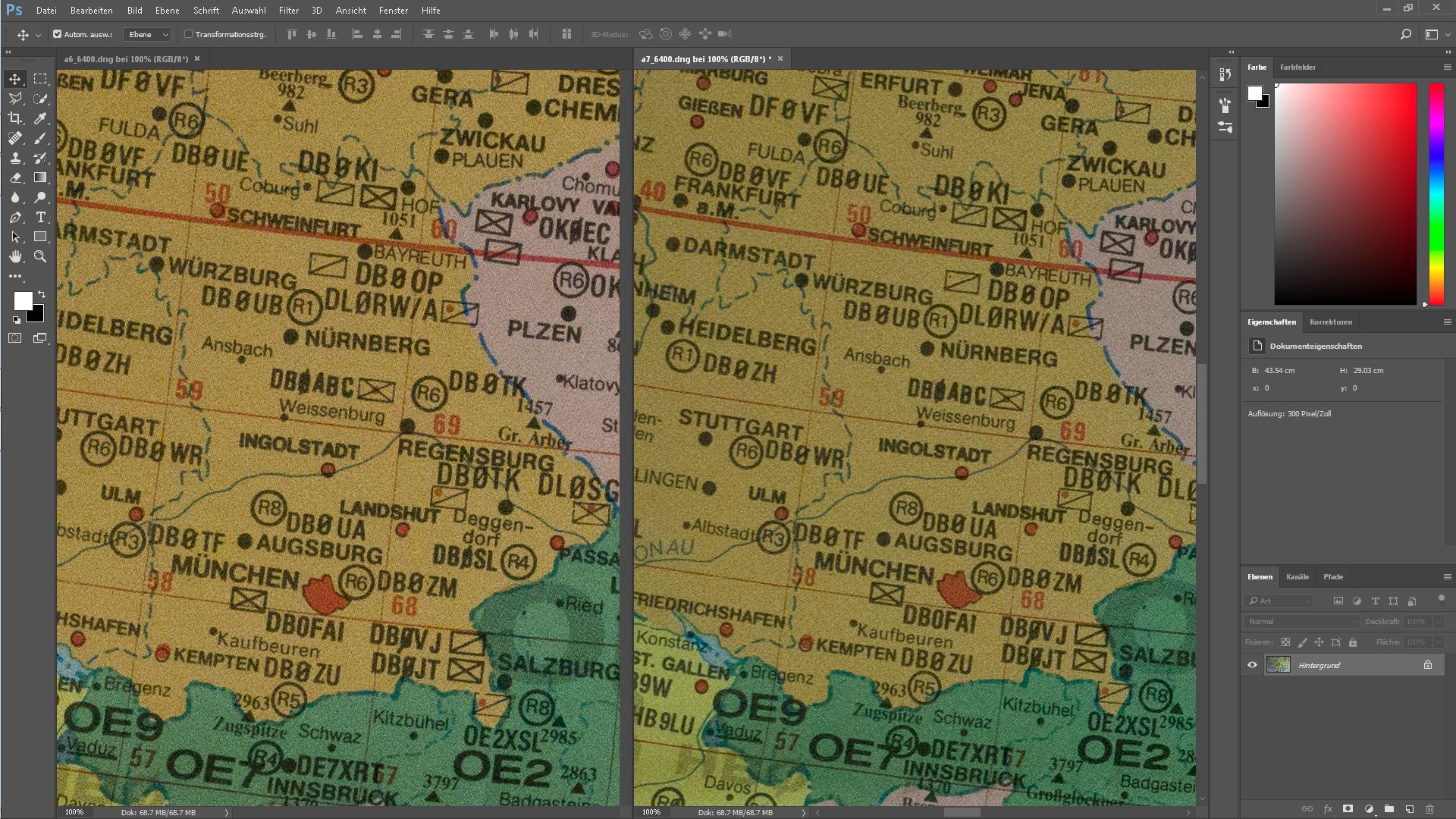Image resolution: width=1456 pixels, height=819 pixels.
Task: Choose the Polygonal Lasso tool
Action: pos(15,99)
